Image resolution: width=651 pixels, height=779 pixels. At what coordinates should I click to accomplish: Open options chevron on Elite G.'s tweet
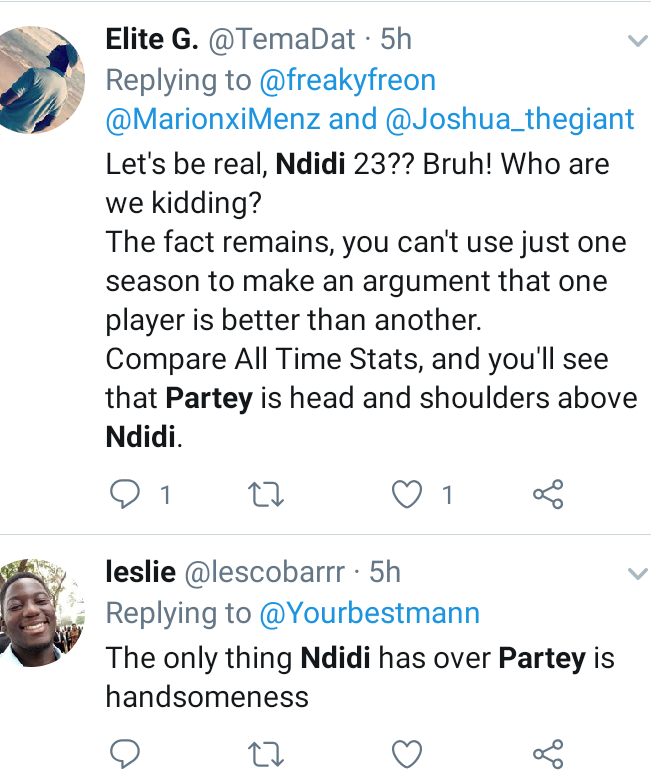637,41
